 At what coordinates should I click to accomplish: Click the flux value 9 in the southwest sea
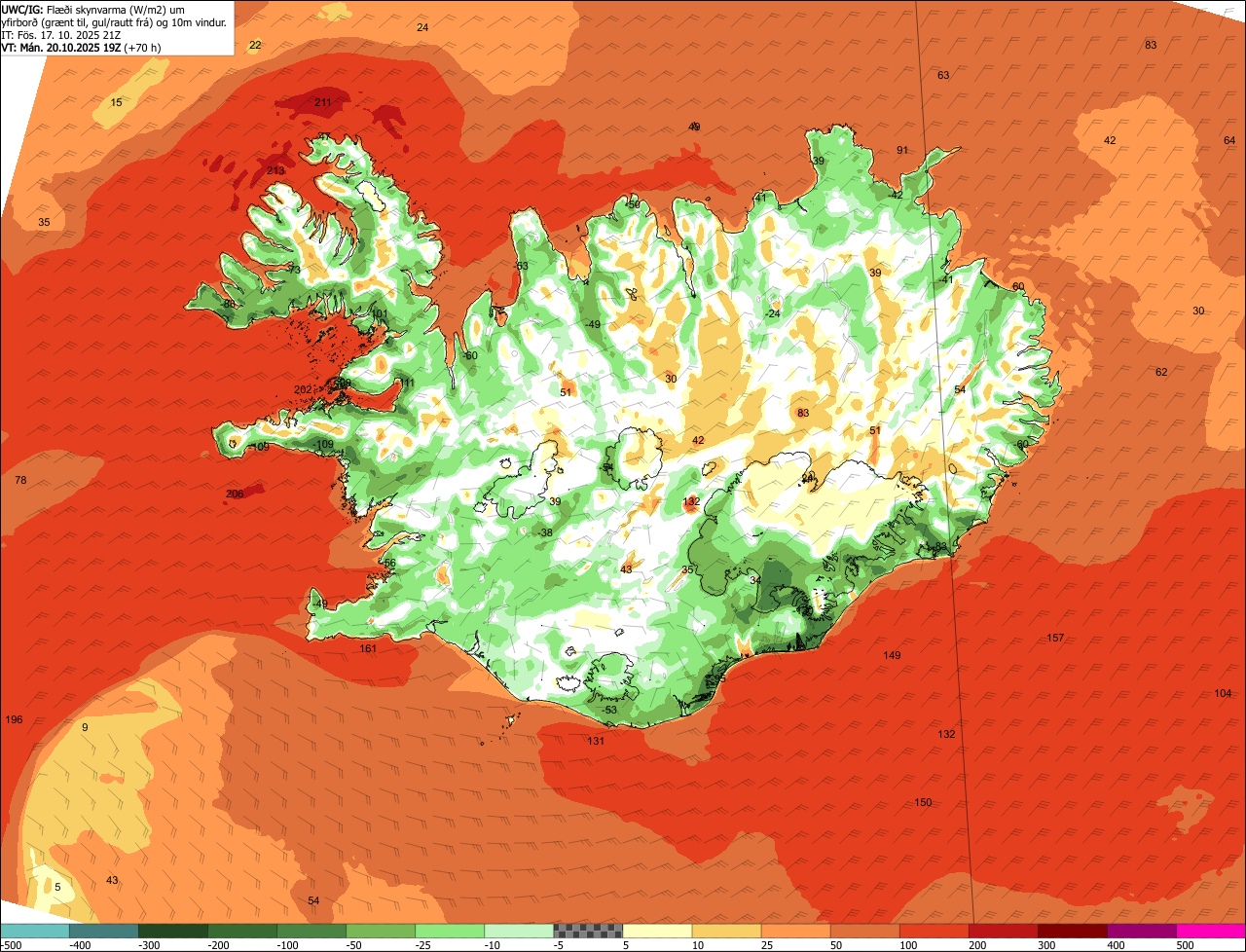pos(85,728)
